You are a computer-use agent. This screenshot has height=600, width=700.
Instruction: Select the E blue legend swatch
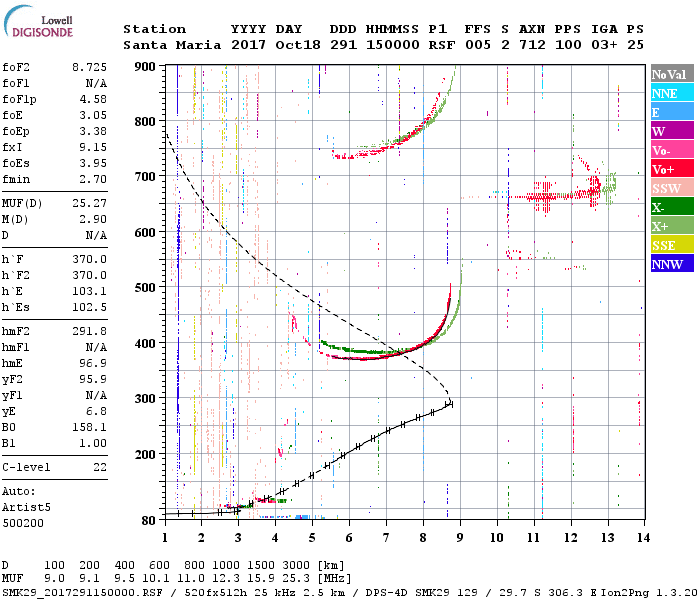click(x=672, y=112)
